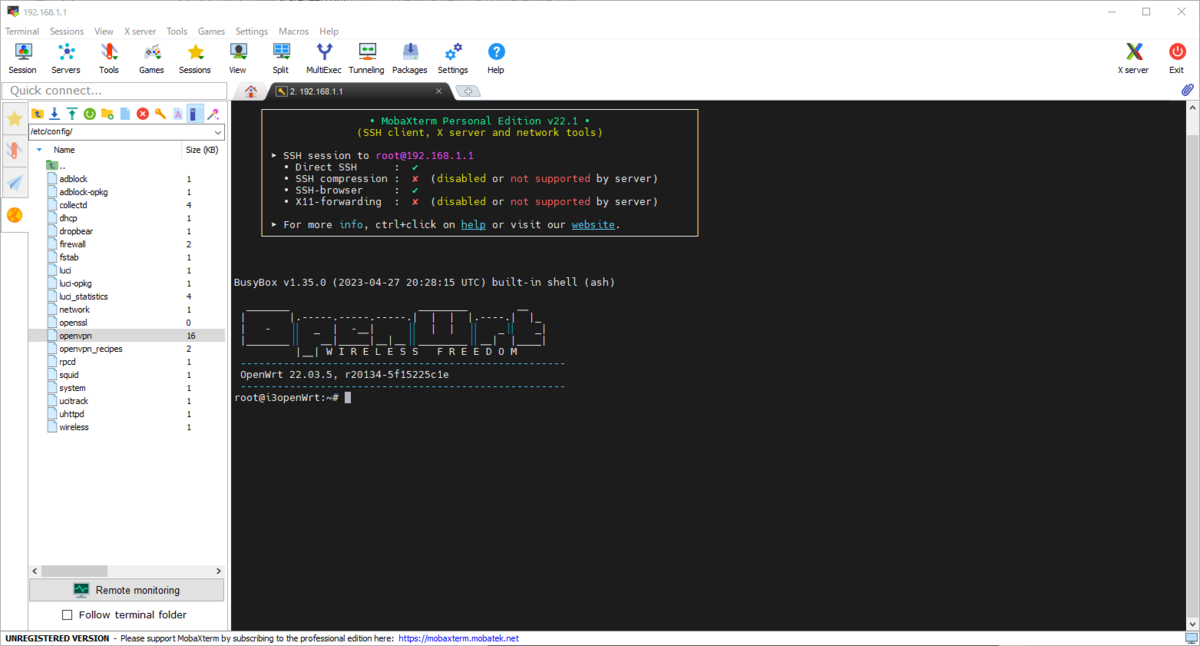Open the Session toolbar button
This screenshot has height=646, width=1200.
coord(22,58)
